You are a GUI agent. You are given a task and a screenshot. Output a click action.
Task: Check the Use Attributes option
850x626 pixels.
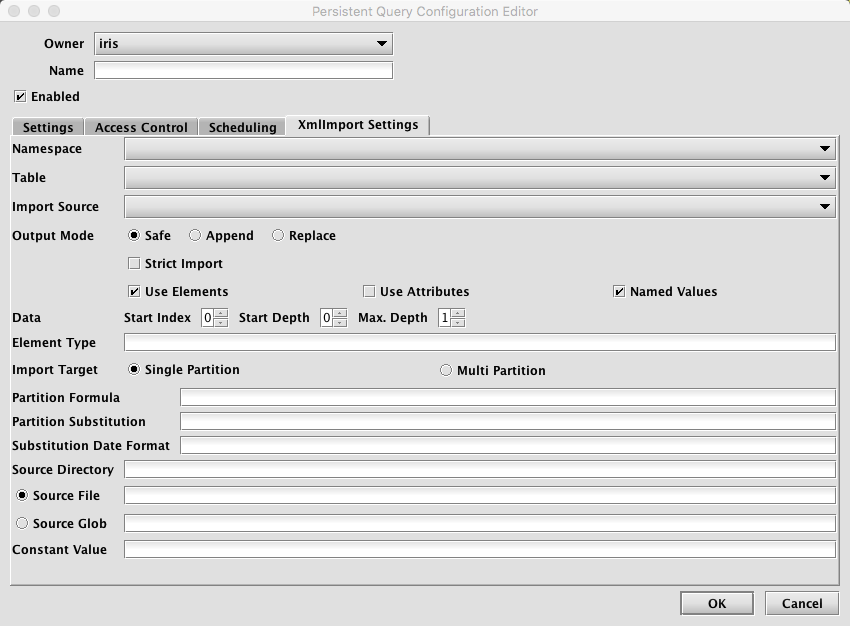click(369, 292)
